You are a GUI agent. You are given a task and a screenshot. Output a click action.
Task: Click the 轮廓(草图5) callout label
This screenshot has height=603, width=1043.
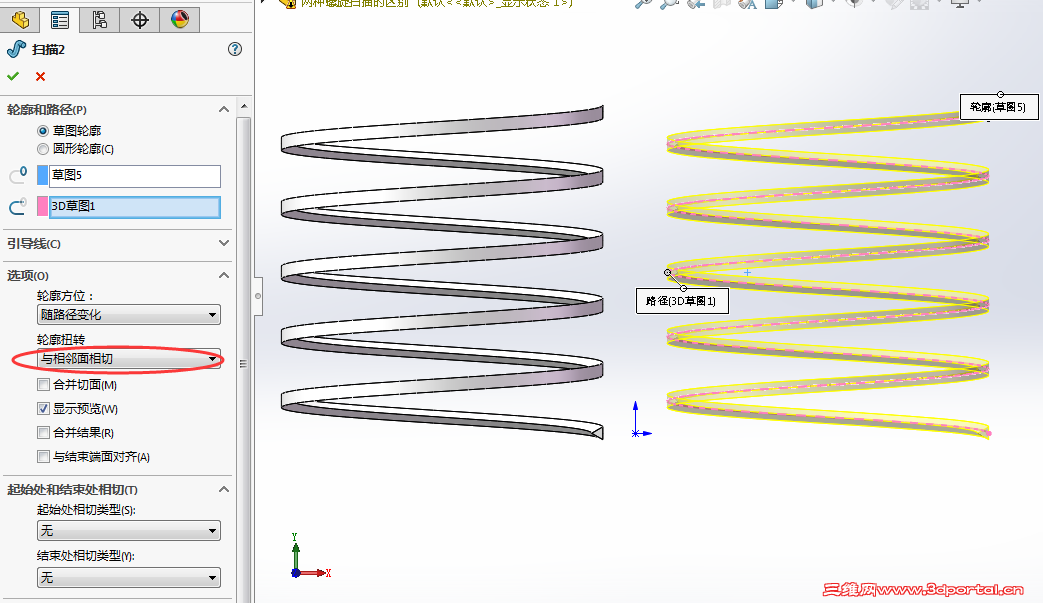coord(998,107)
